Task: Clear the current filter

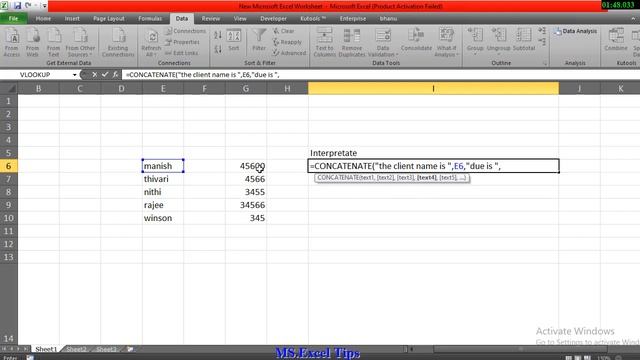Action: [284, 31]
